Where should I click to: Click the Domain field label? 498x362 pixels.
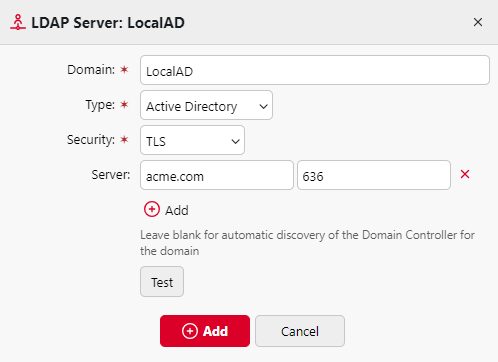pyautogui.click(x=91, y=70)
